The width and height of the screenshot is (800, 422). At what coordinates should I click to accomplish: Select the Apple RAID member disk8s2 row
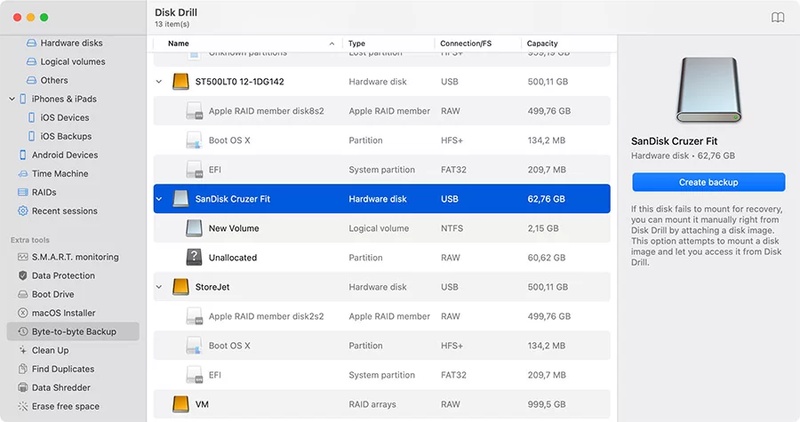382,111
